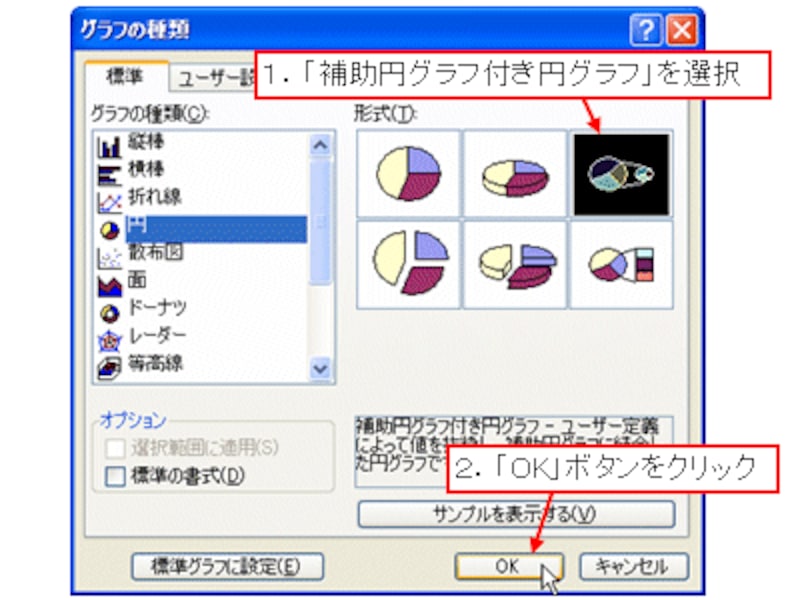Click the OK button
This screenshot has height=600, width=800.
[509, 566]
